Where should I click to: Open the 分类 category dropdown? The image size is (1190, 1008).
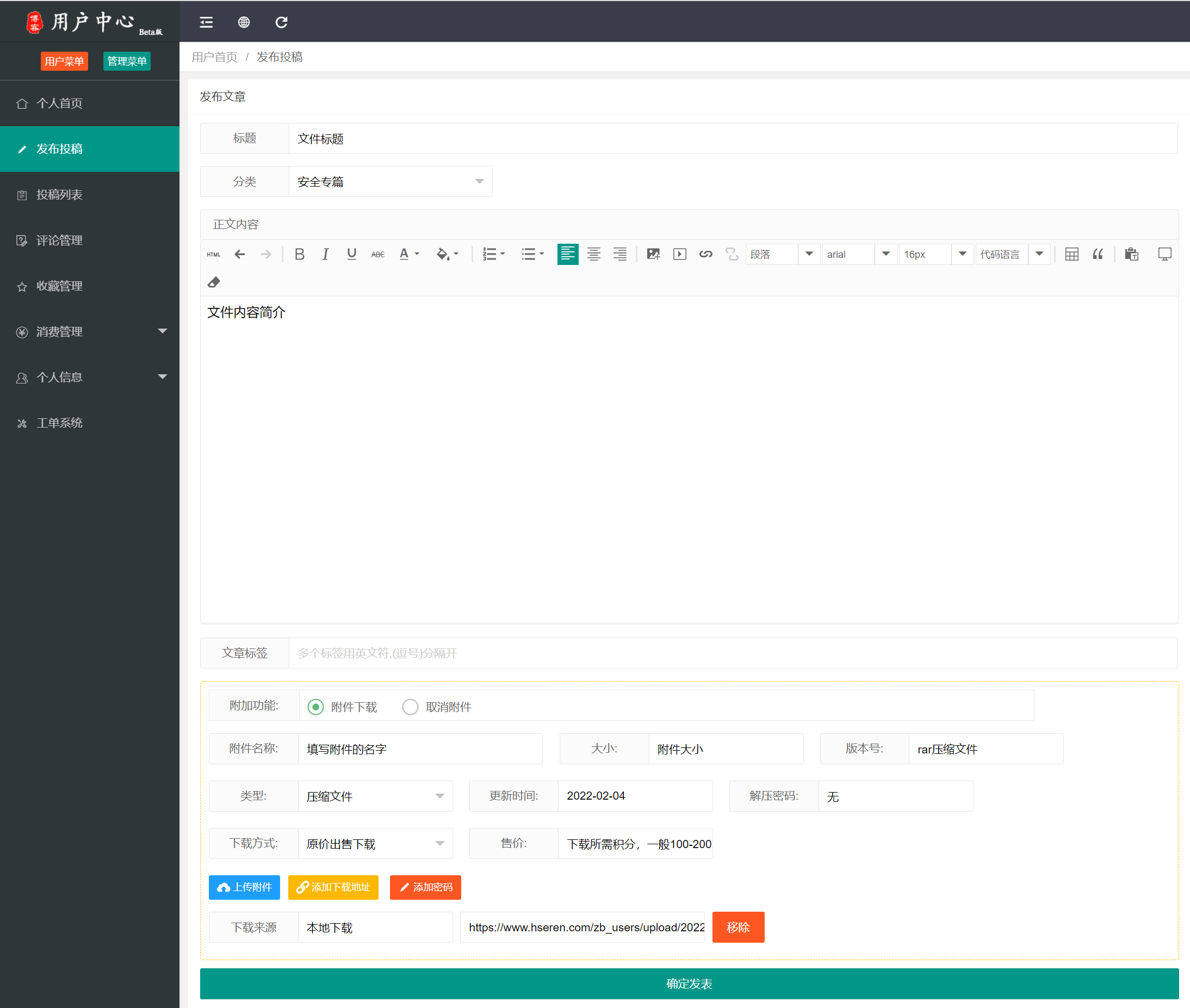coord(390,182)
